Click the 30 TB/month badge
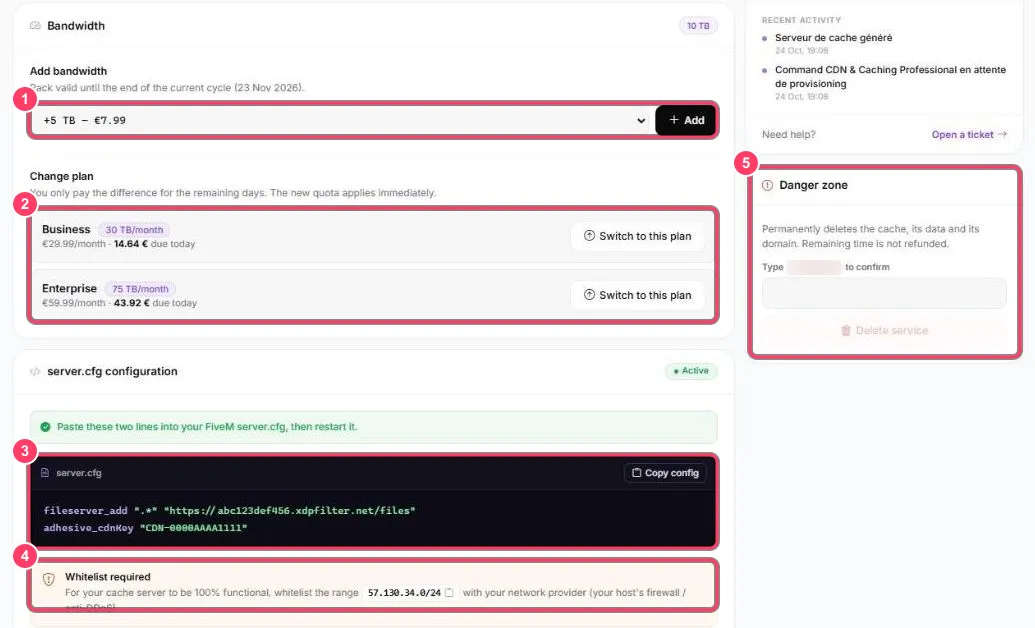 pos(134,230)
